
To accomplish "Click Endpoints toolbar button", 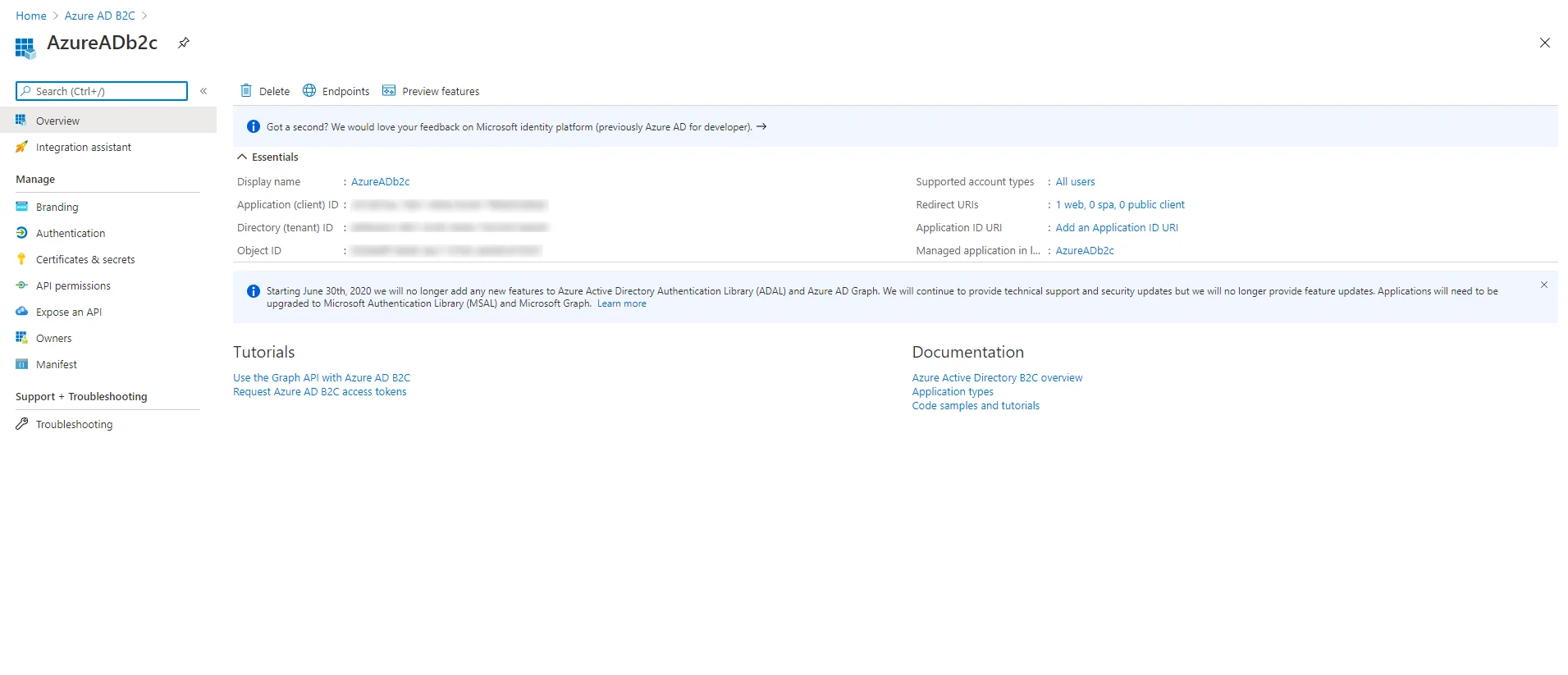I will [336, 91].
